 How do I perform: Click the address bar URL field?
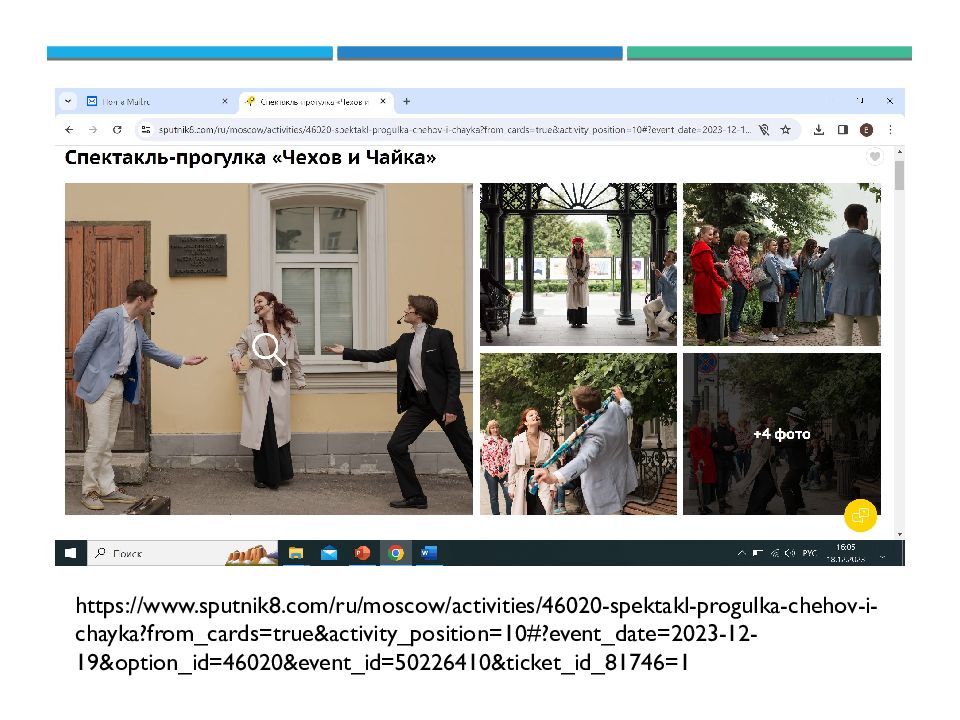click(x=450, y=130)
